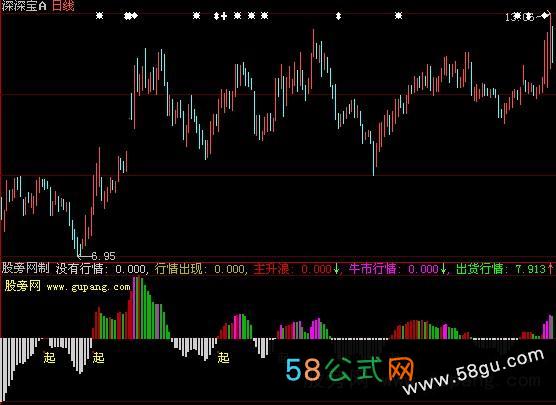
Task: Click the red up arrow after 出货行情 value
Action: point(551,268)
